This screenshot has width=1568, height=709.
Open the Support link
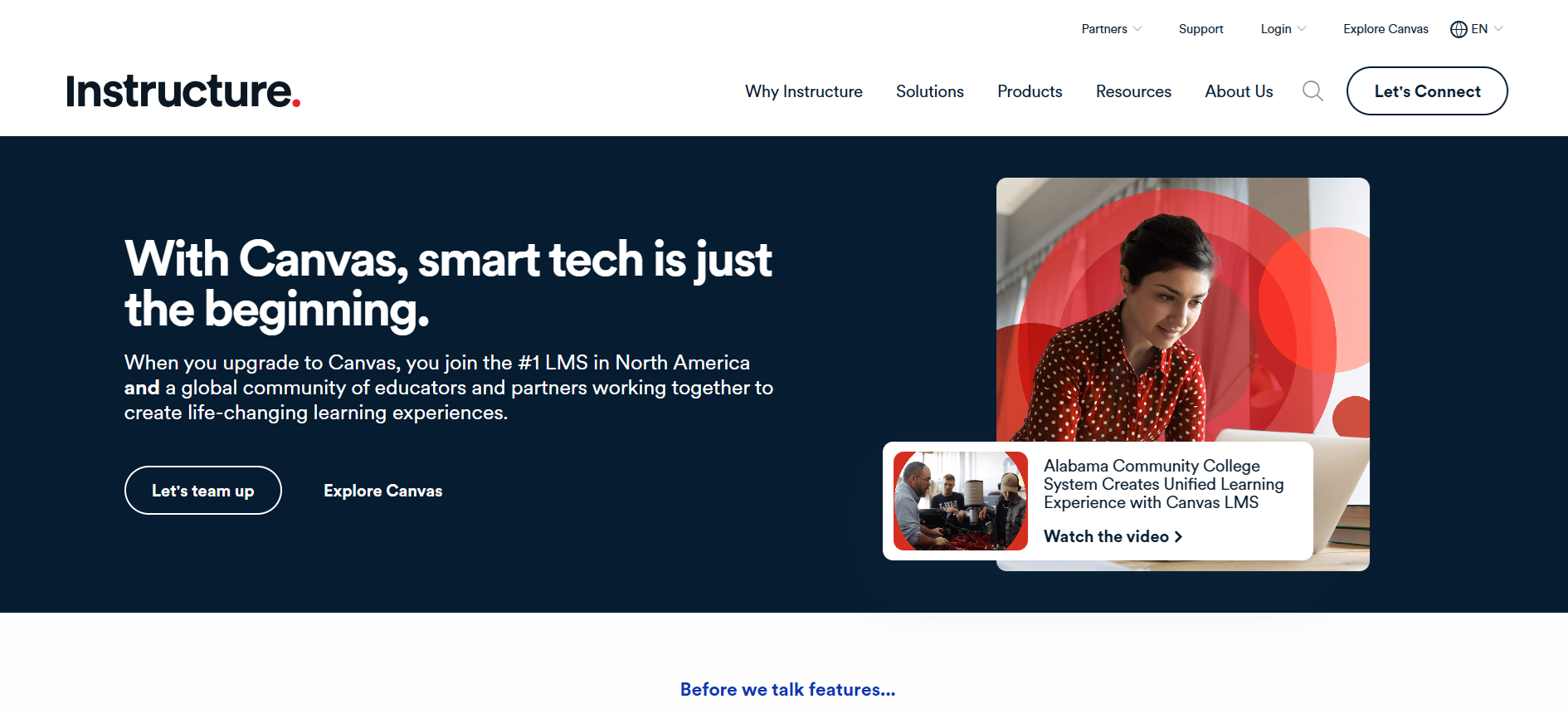1200,29
